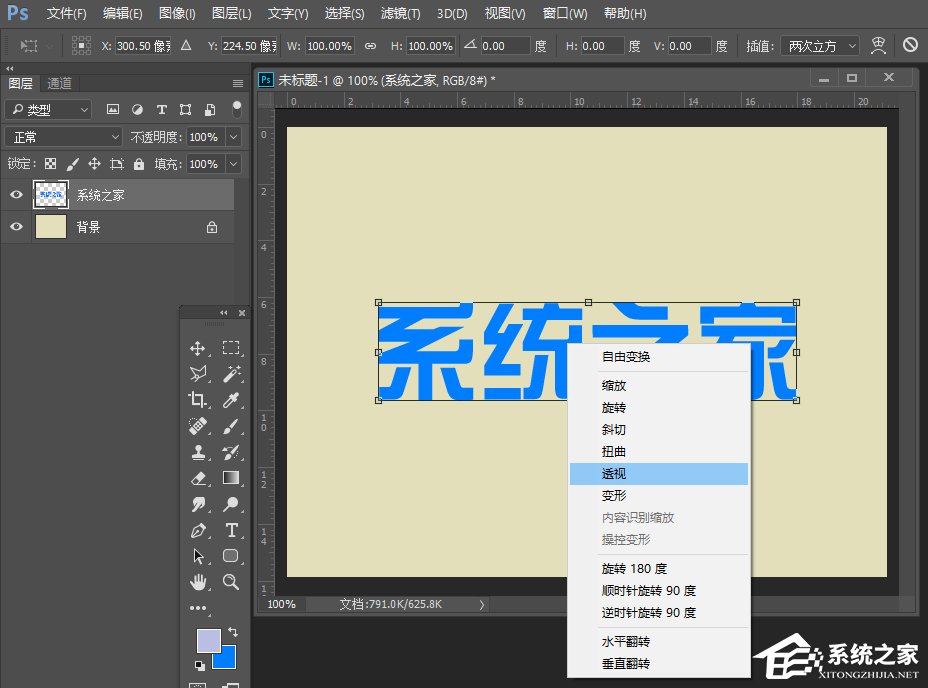Open the 滤镜 menu

click(x=399, y=13)
